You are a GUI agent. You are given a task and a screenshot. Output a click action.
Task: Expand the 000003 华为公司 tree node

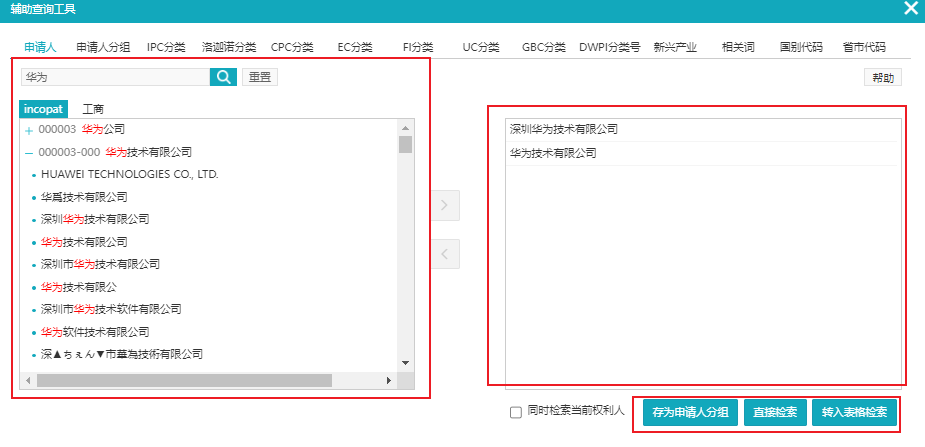(29, 130)
